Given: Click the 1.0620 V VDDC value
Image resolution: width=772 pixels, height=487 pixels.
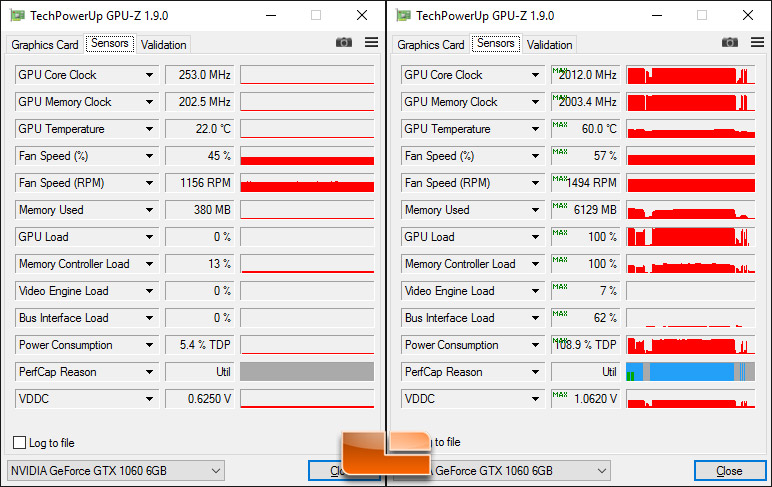Looking at the screenshot, I should (586, 399).
